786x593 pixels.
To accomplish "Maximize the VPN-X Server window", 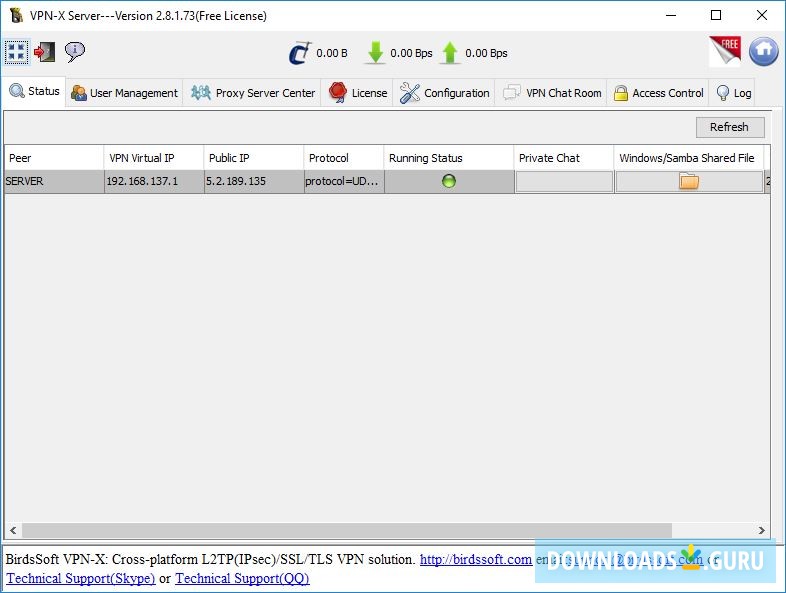I will coord(716,16).
